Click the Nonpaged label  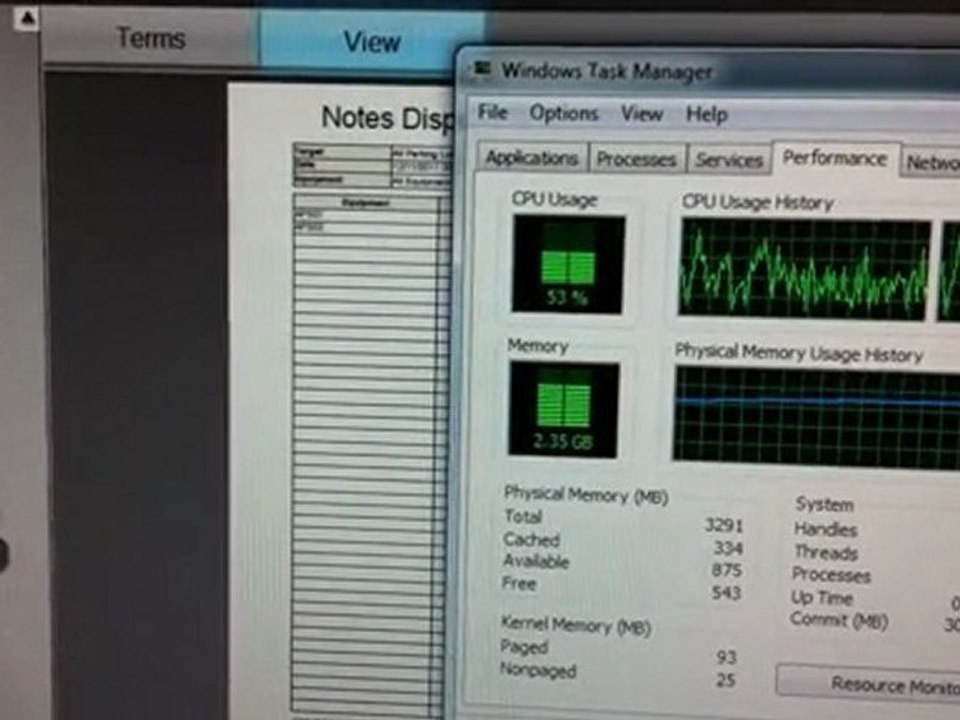coord(538,670)
